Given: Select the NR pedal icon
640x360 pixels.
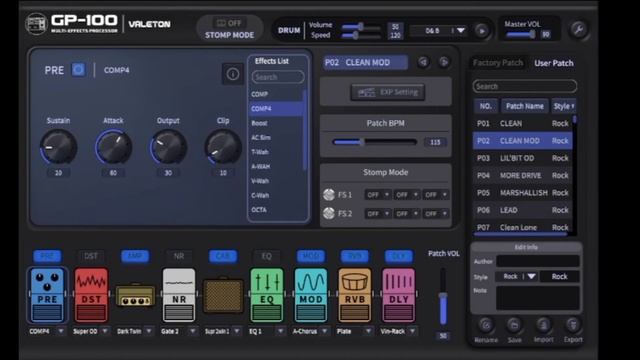Looking at the screenshot, I should pos(179,295).
